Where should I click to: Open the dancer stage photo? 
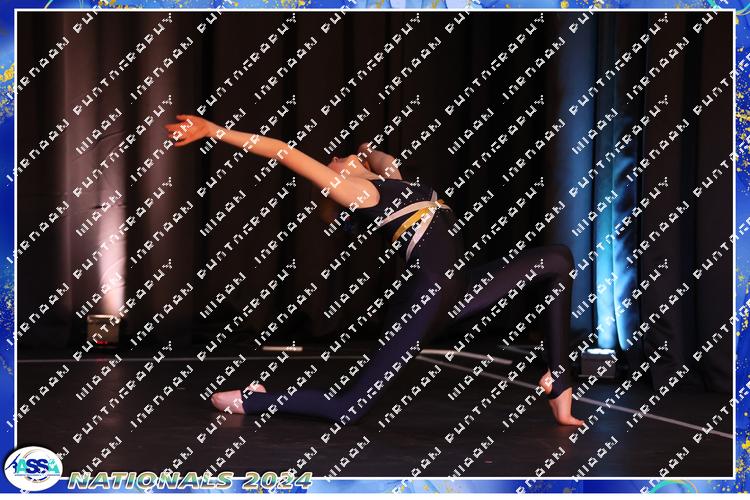pyautogui.click(x=375, y=244)
